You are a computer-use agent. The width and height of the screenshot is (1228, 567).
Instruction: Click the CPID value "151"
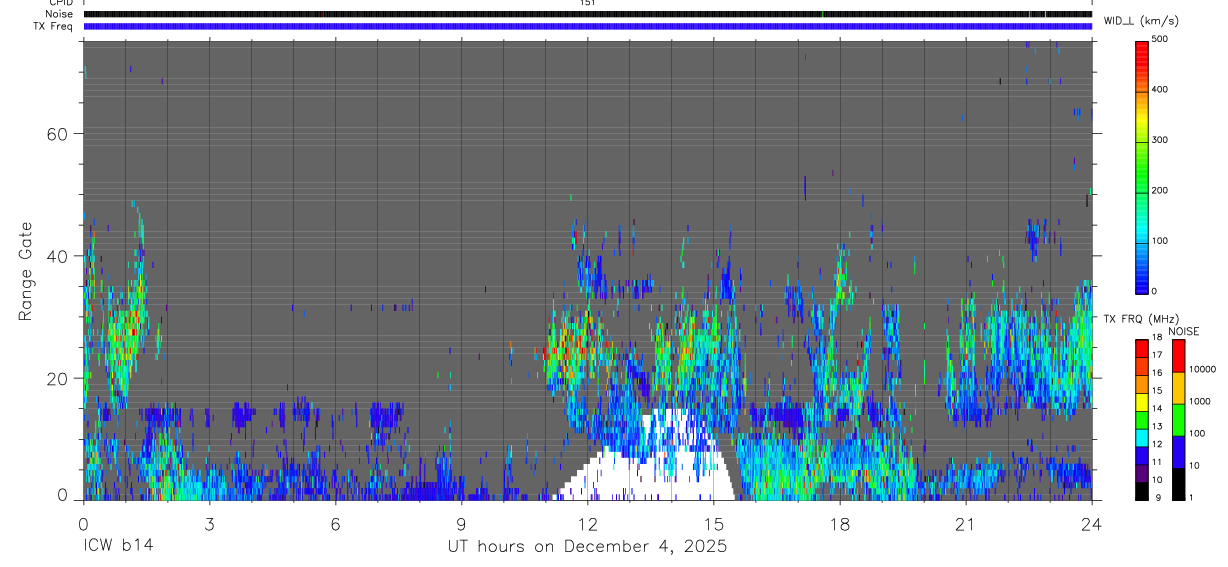click(x=588, y=3)
